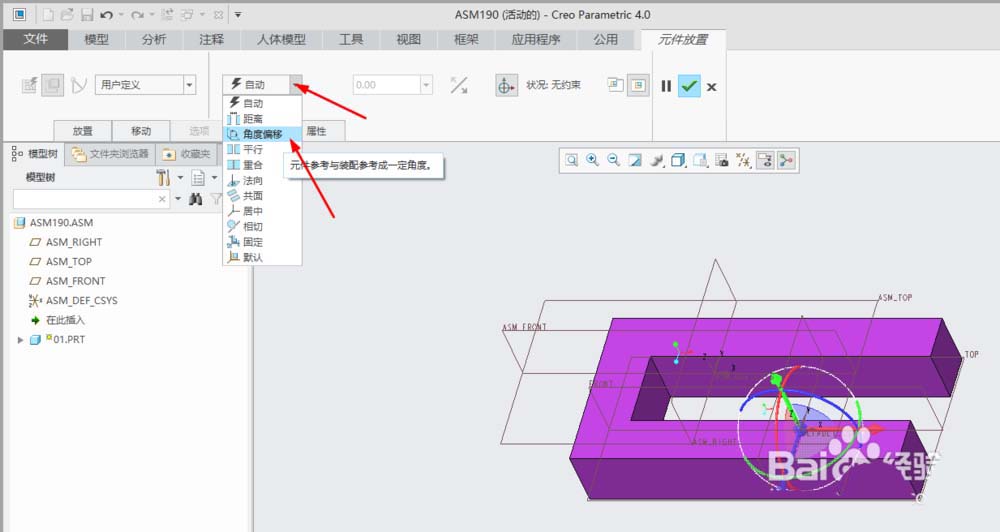Click the Redo arrow in quick access toolbar
The image size is (1000, 532).
click(137, 14)
